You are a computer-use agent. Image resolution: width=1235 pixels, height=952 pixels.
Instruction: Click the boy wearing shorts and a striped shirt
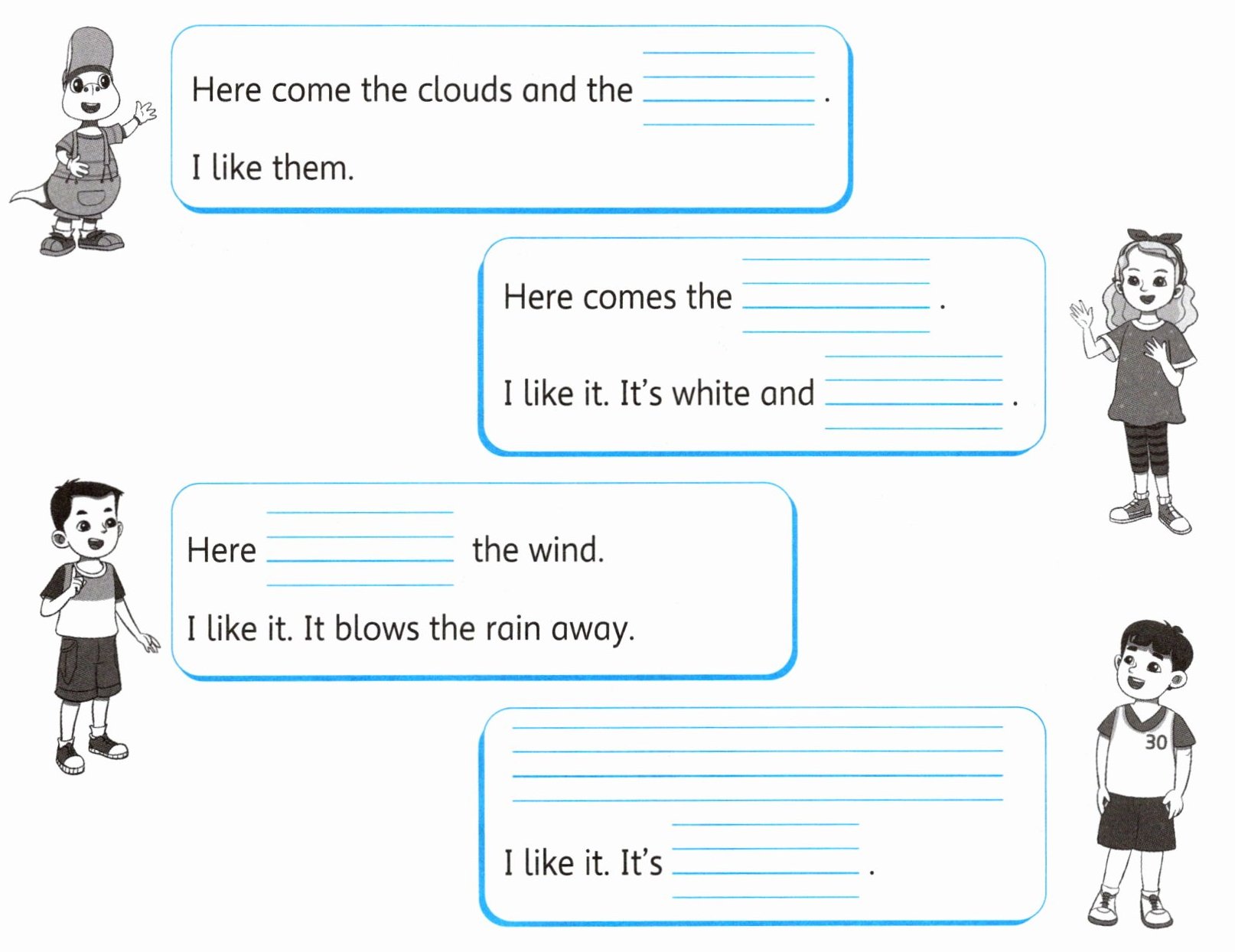pos(92,627)
